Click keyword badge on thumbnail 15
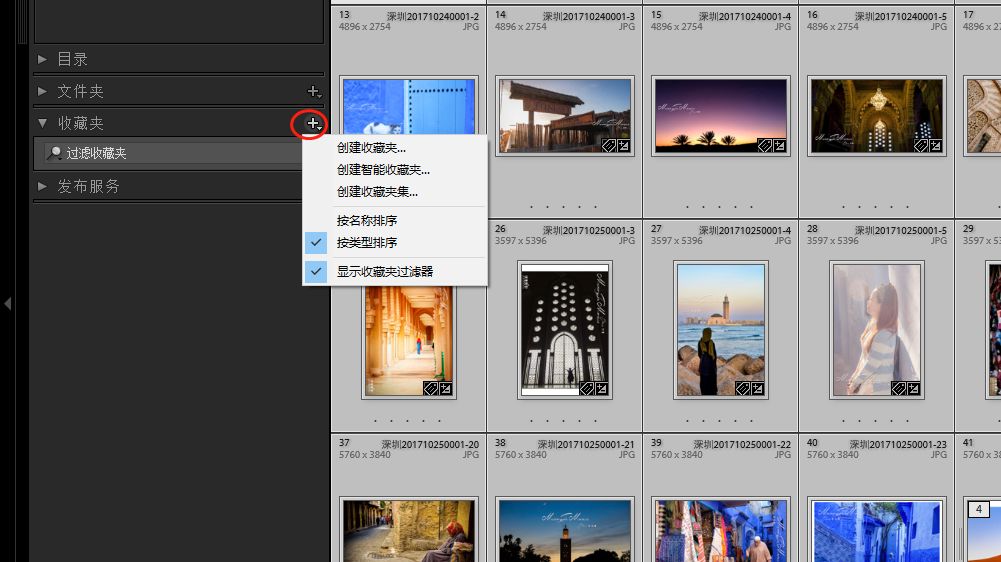 [764, 146]
